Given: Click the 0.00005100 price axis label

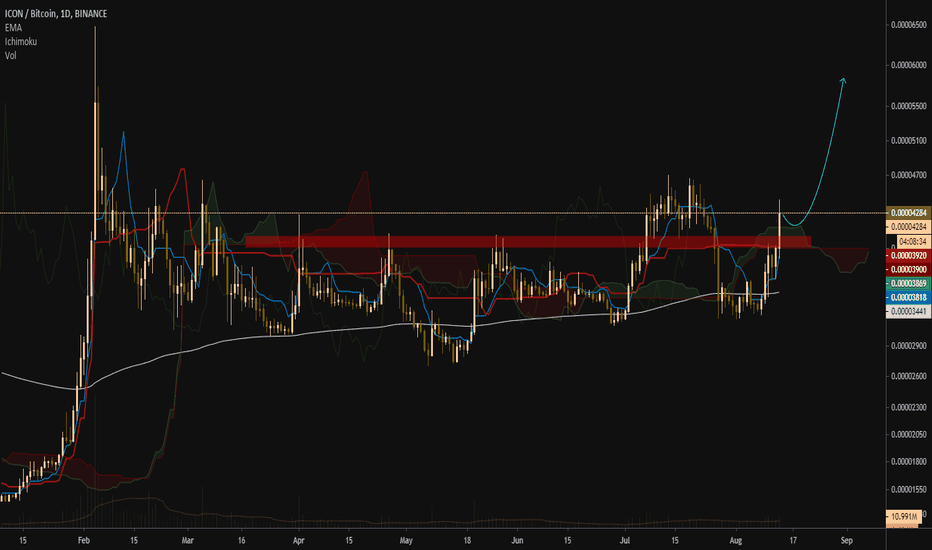Looking at the screenshot, I should click(908, 141).
